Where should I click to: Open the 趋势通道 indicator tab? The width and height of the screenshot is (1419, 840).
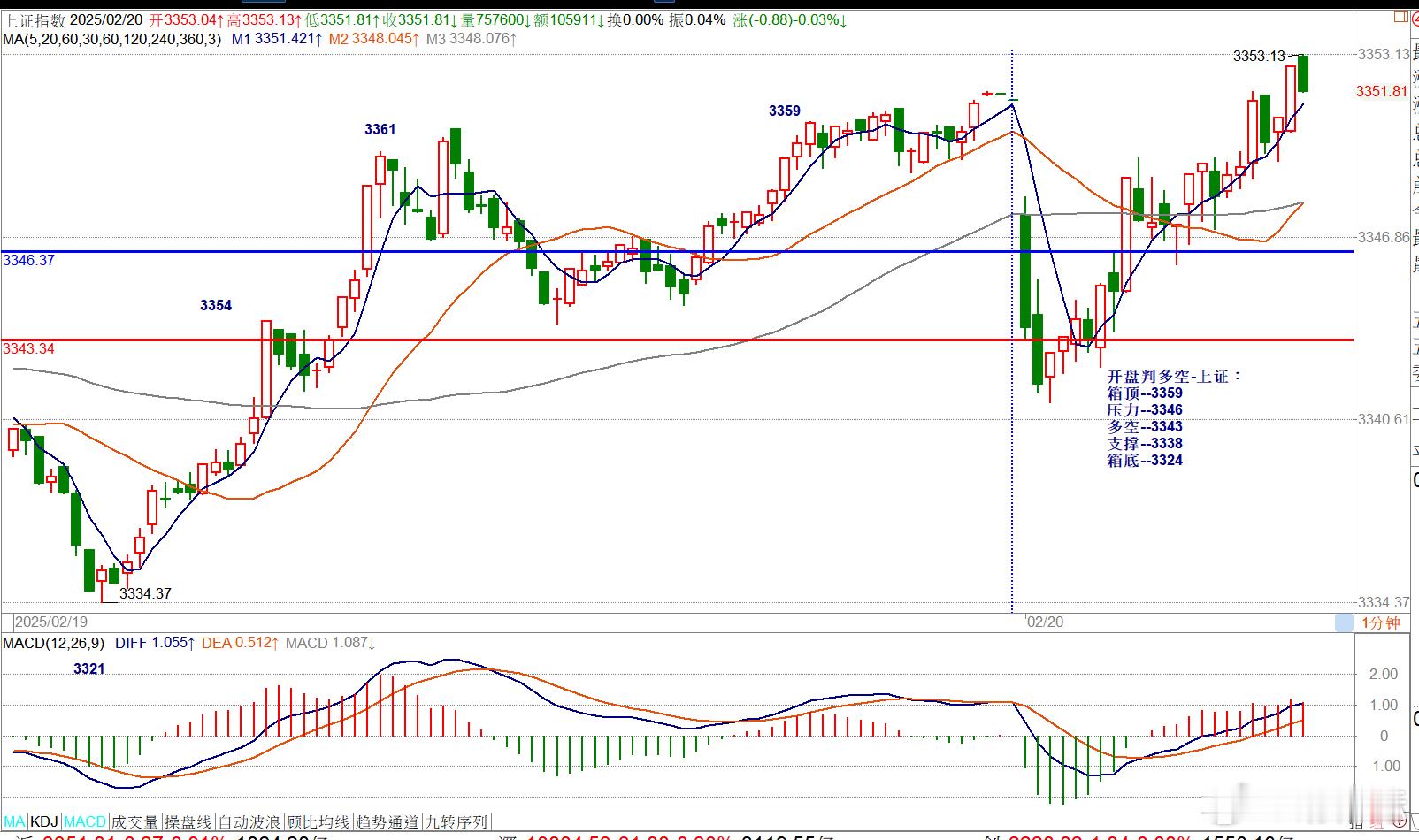388,821
